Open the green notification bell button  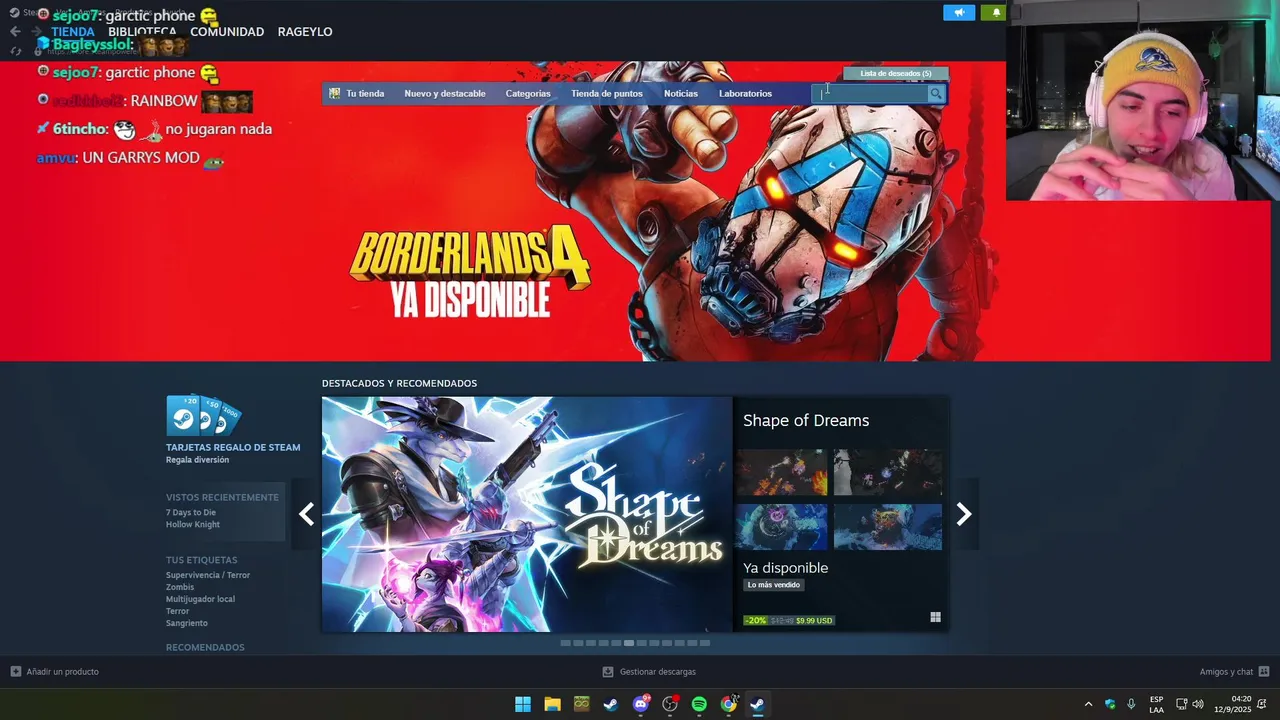[x=994, y=13]
